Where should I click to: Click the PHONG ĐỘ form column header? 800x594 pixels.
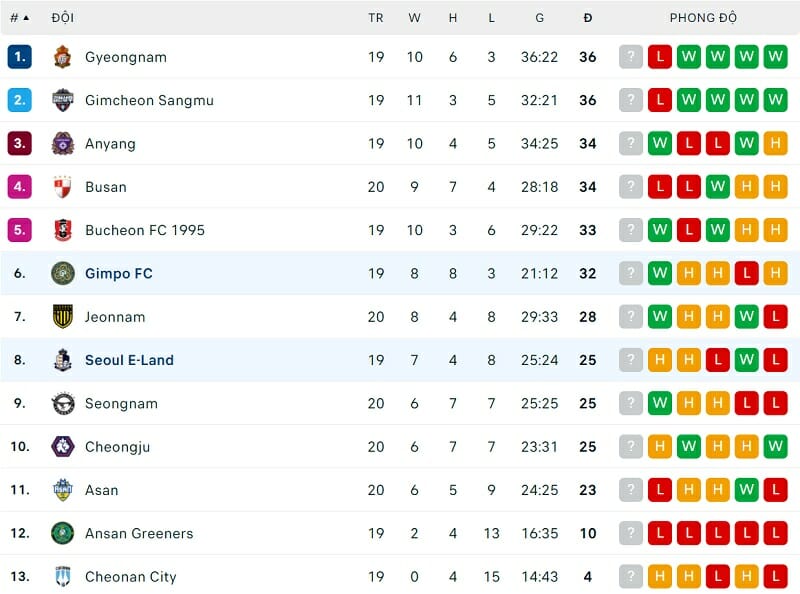[x=703, y=17]
